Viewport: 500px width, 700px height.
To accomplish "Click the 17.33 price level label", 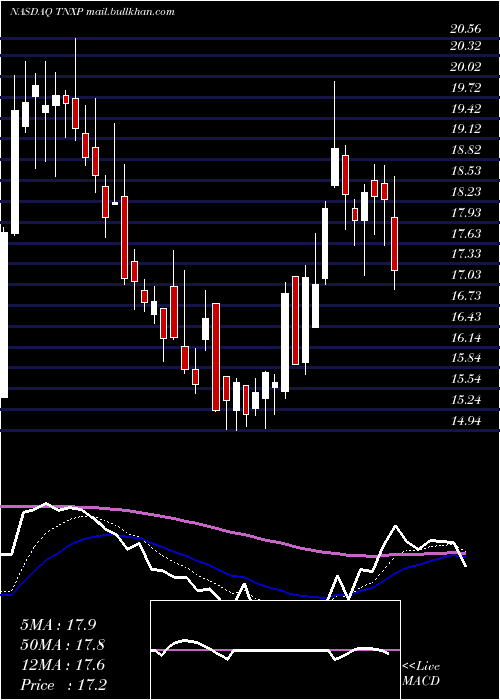I will [x=466, y=254].
